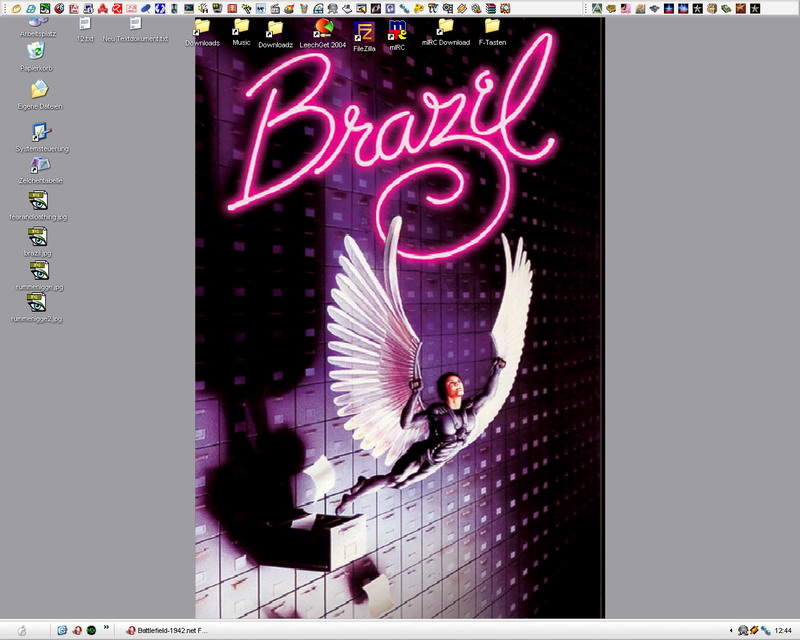The width and height of the screenshot is (800, 640).
Task: Click the blue chain links toolbar icon
Action: [405, 8]
